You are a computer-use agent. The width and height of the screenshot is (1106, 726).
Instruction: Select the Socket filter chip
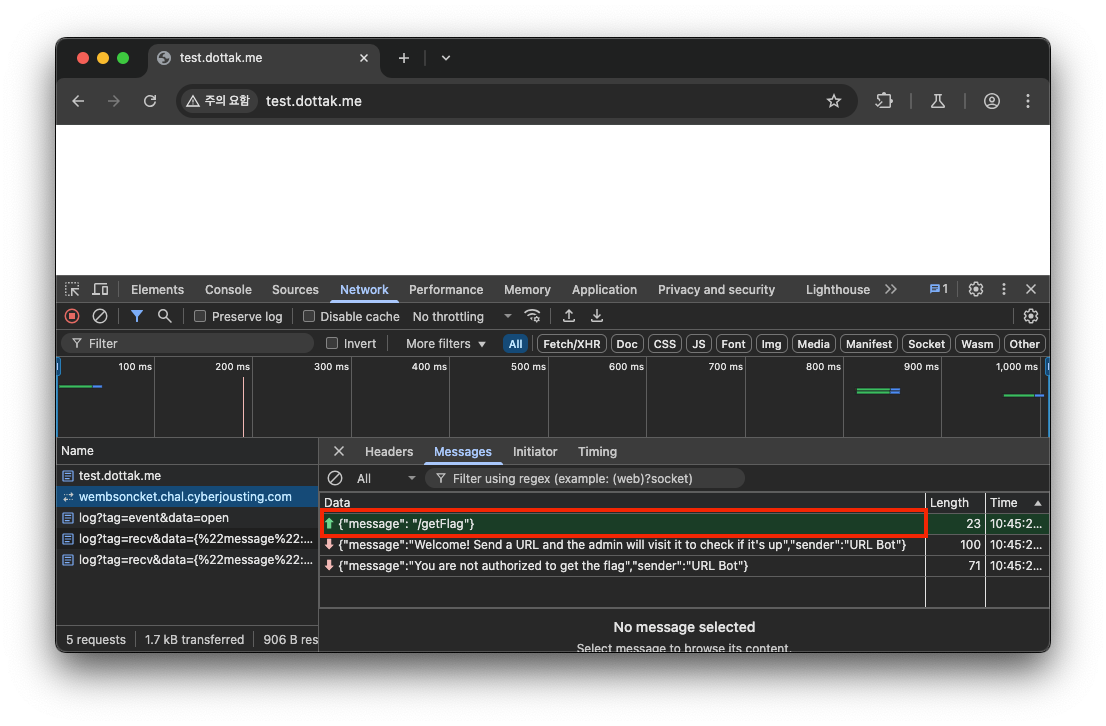(926, 344)
